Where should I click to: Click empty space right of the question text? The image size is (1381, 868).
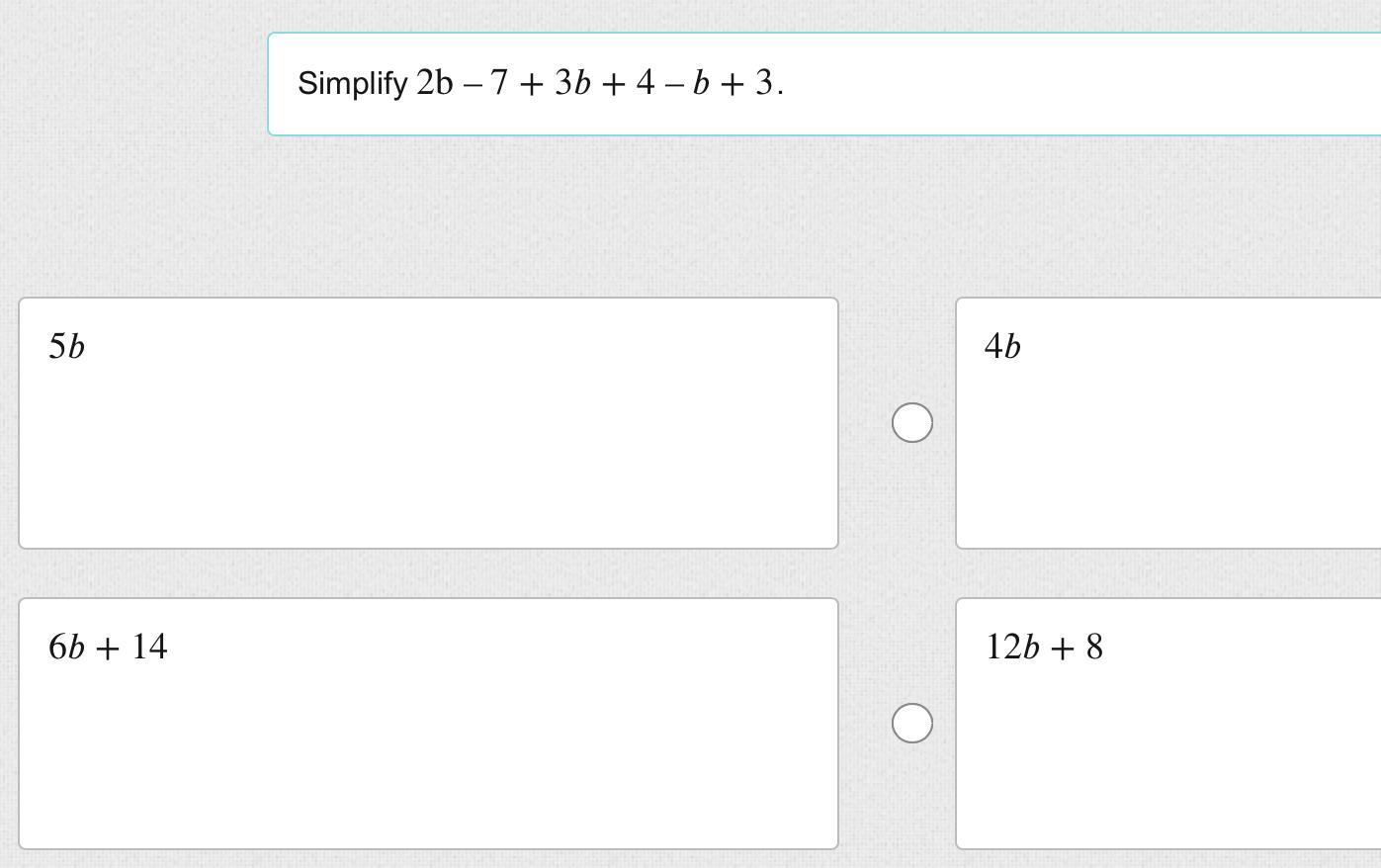[1087, 84]
